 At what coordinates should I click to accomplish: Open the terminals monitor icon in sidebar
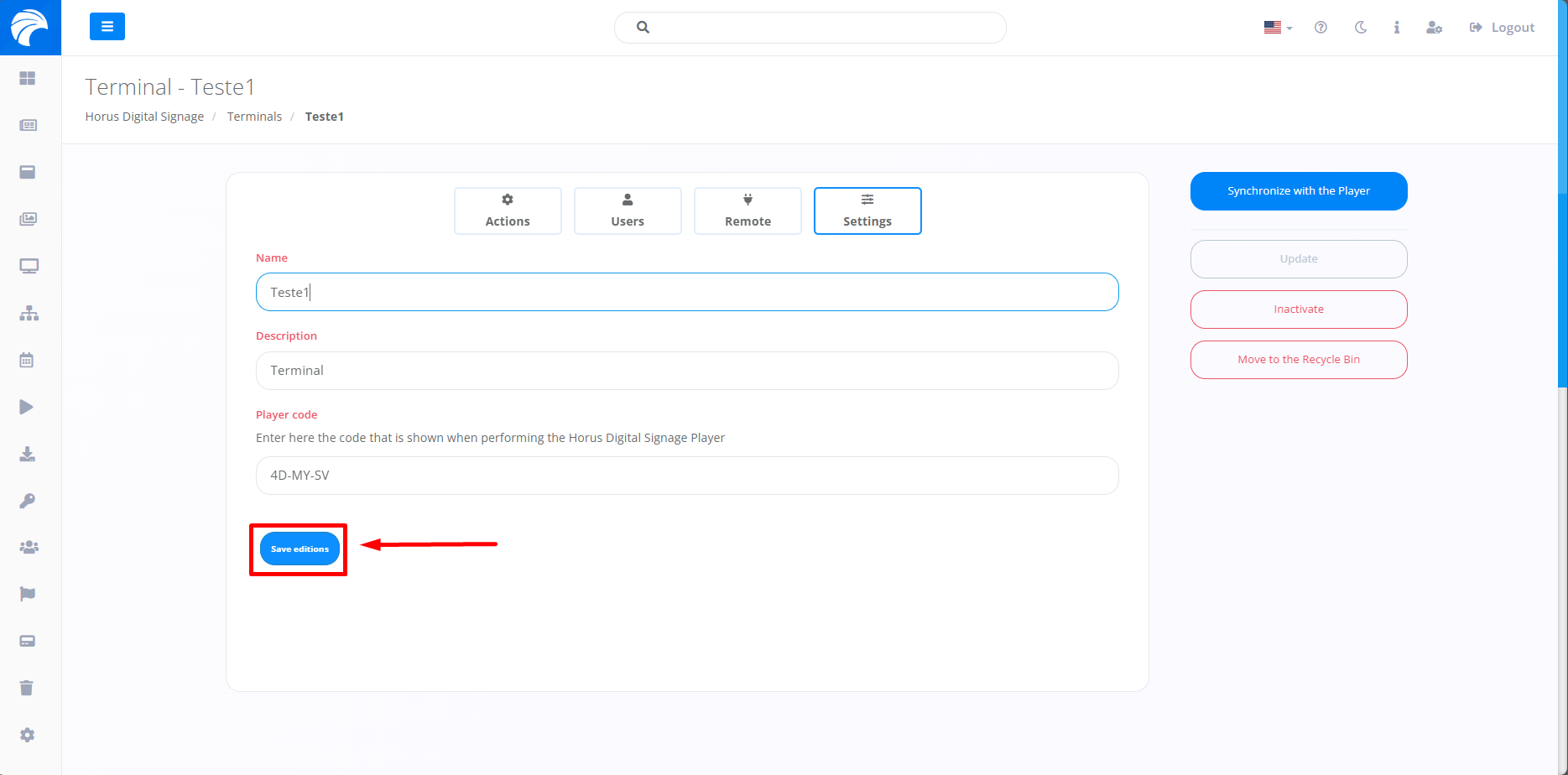(x=29, y=266)
